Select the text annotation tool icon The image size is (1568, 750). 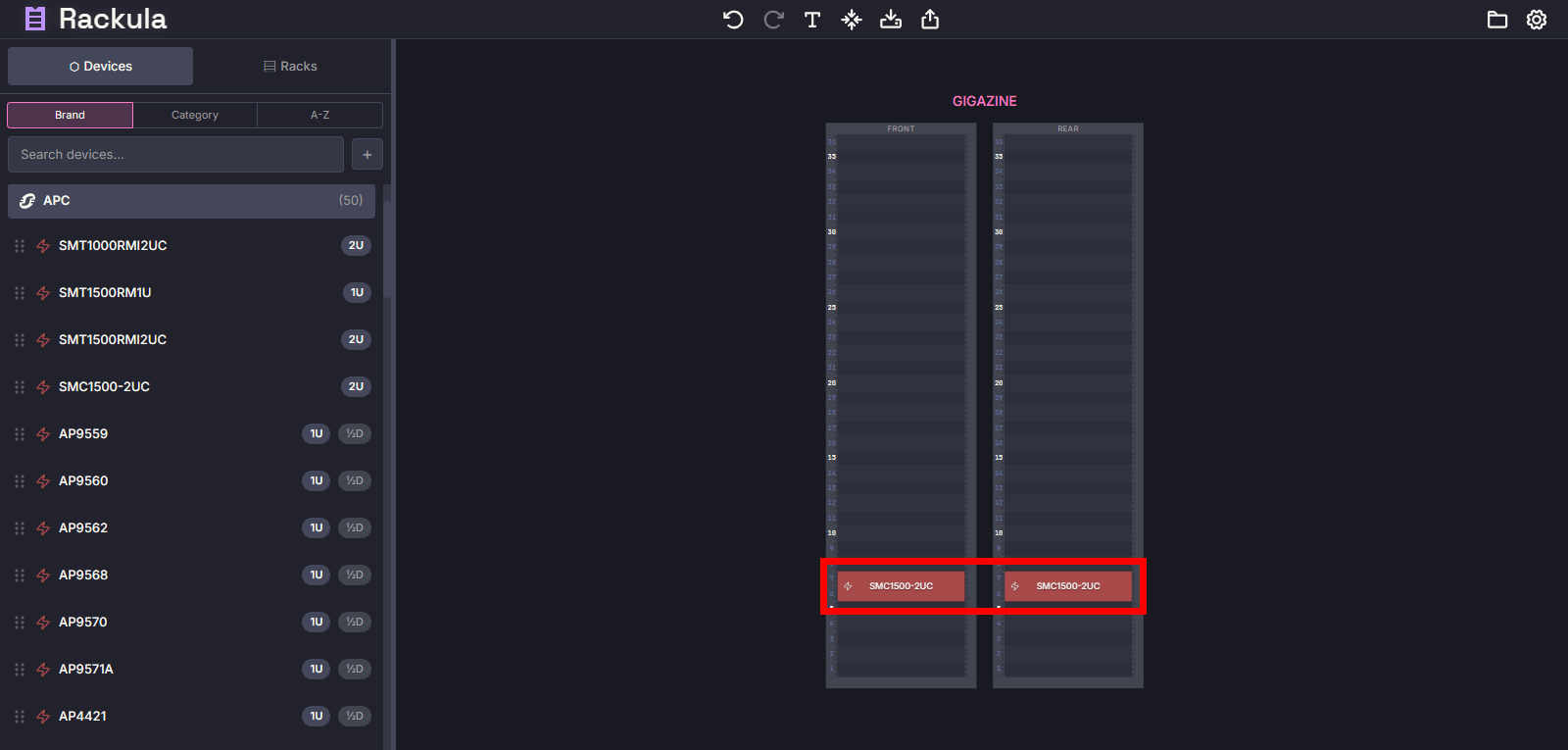click(x=812, y=20)
